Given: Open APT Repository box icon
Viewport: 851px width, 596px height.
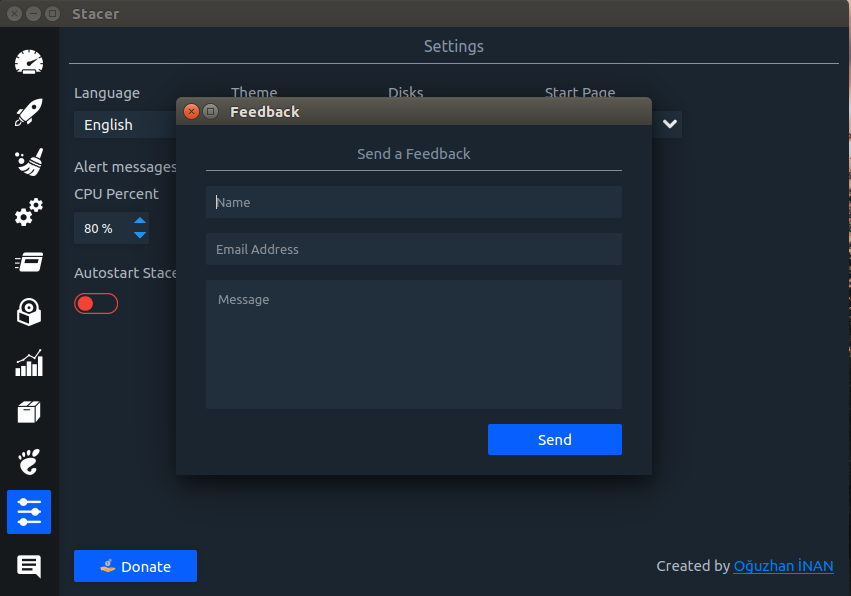Looking at the screenshot, I should (x=29, y=412).
